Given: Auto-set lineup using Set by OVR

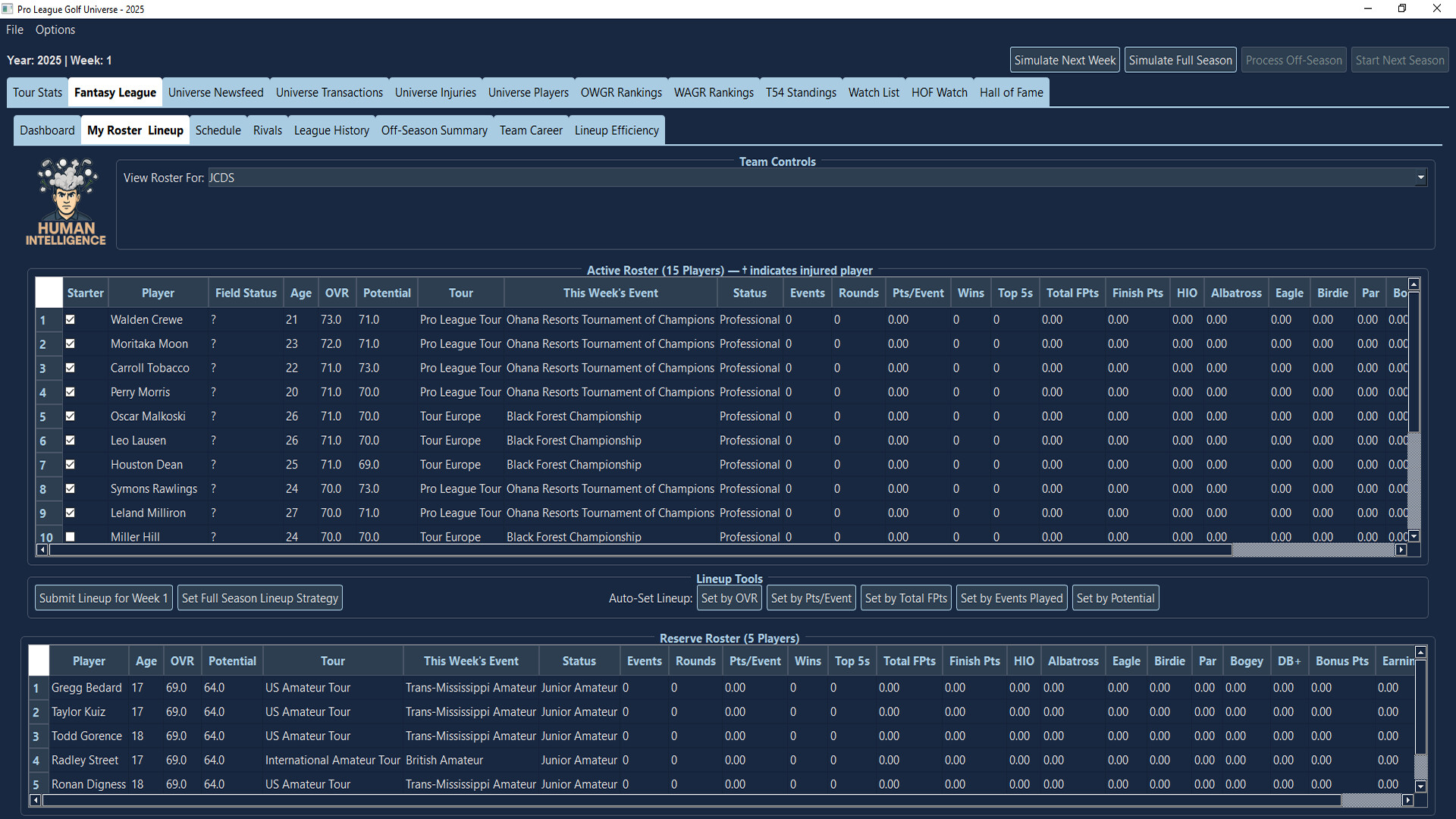Looking at the screenshot, I should point(729,598).
